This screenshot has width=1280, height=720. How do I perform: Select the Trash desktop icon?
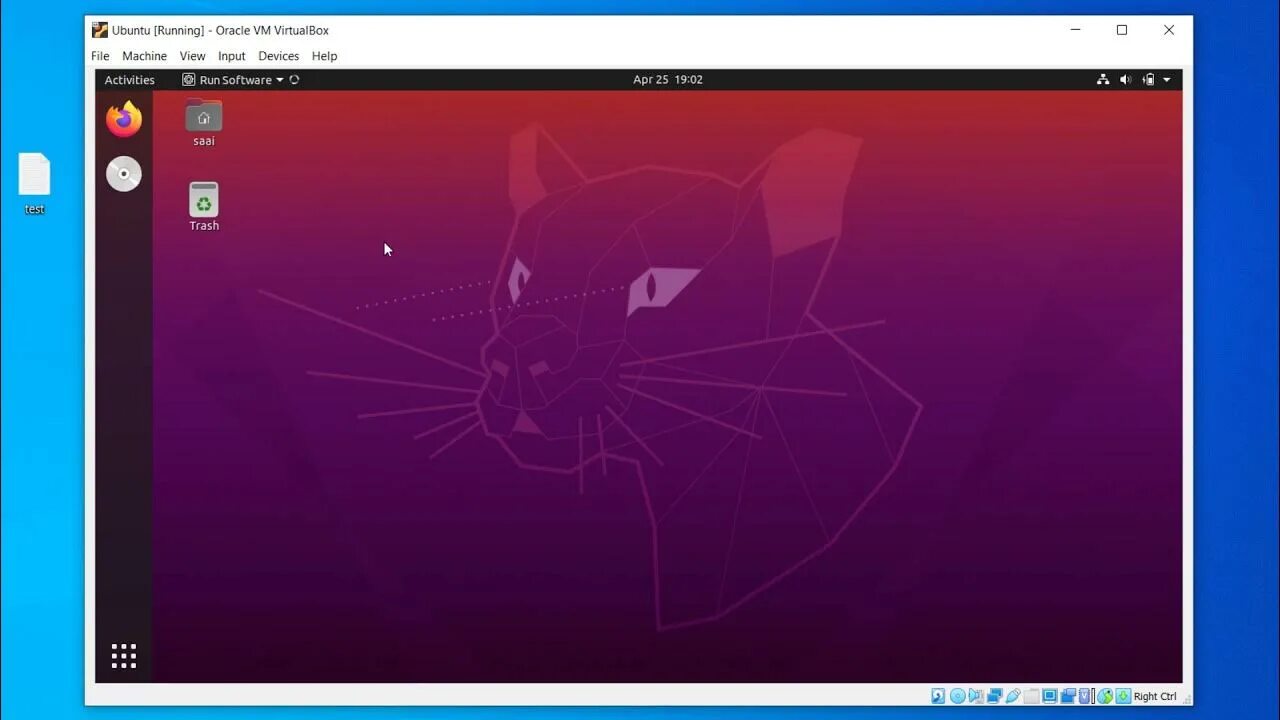pos(204,206)
